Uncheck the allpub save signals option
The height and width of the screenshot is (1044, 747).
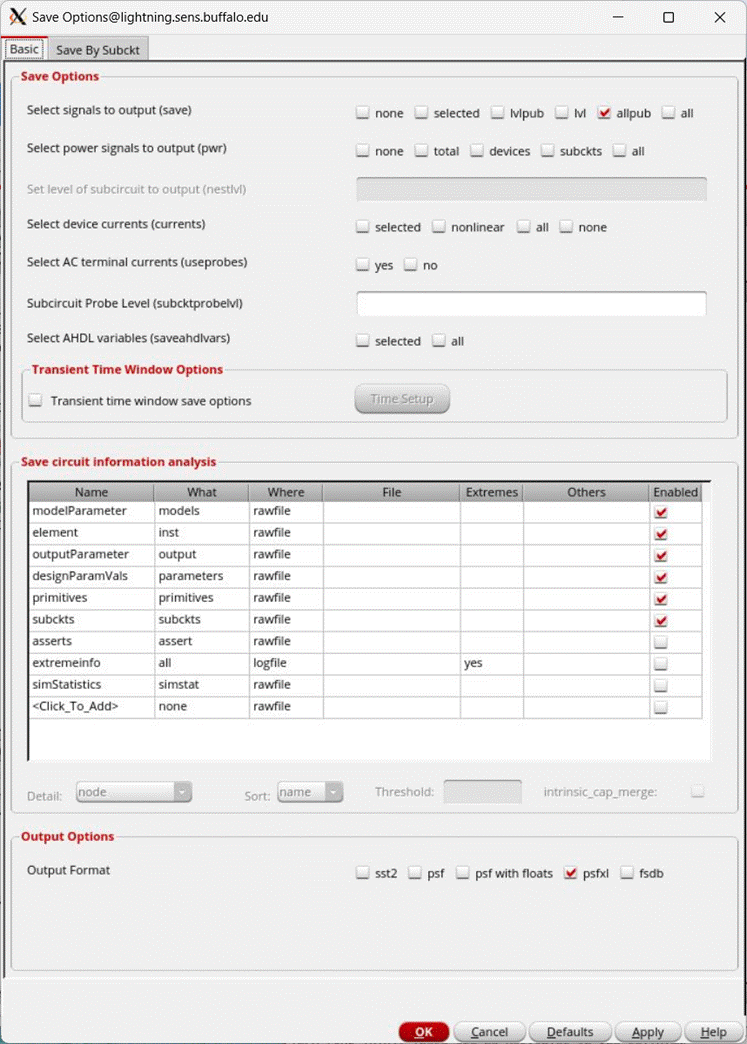coord(604,113)
